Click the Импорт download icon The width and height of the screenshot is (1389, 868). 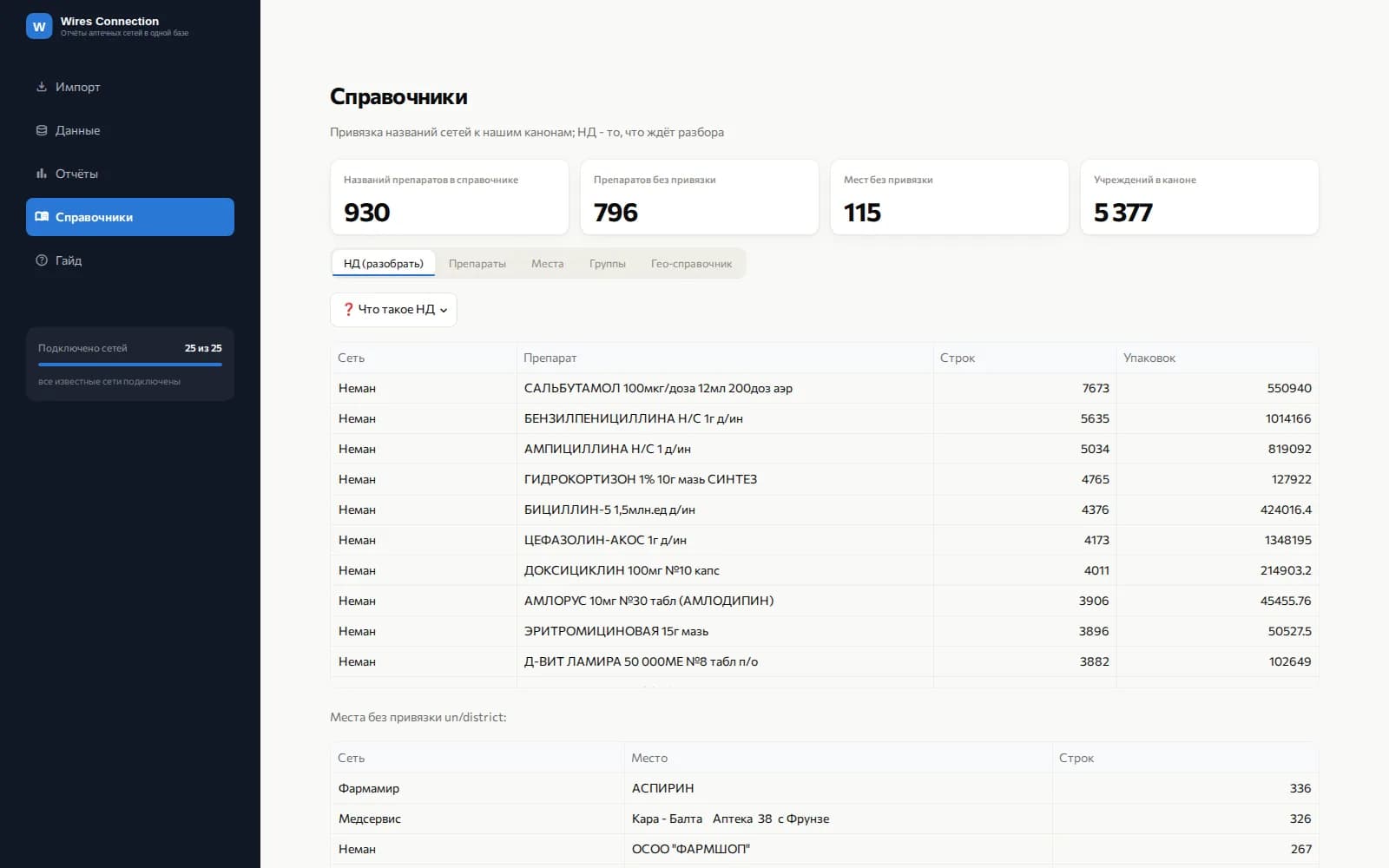coord(41,87)
